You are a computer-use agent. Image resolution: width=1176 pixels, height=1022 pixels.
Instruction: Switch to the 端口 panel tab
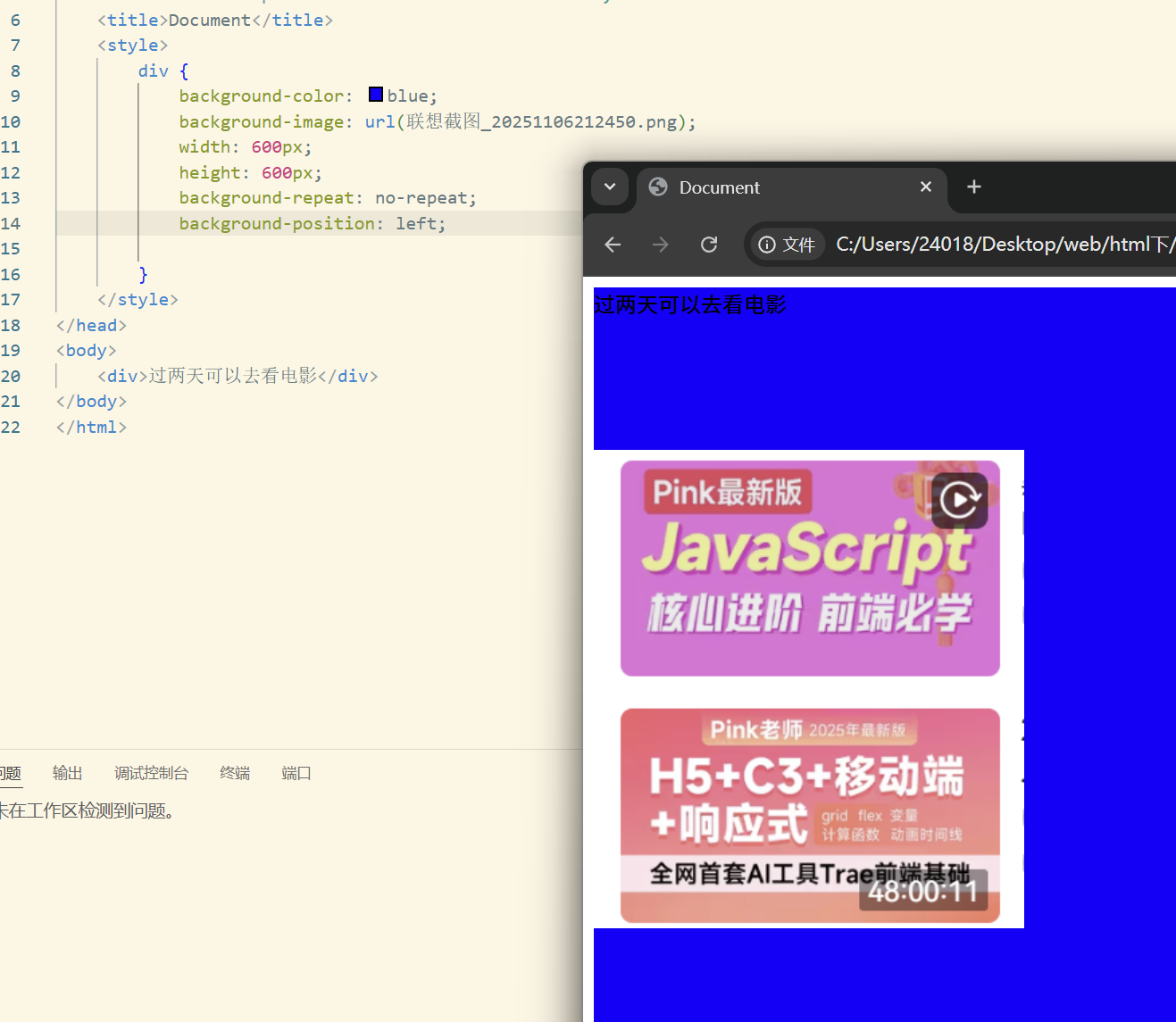pyautogui.click(x=296, y=773)
